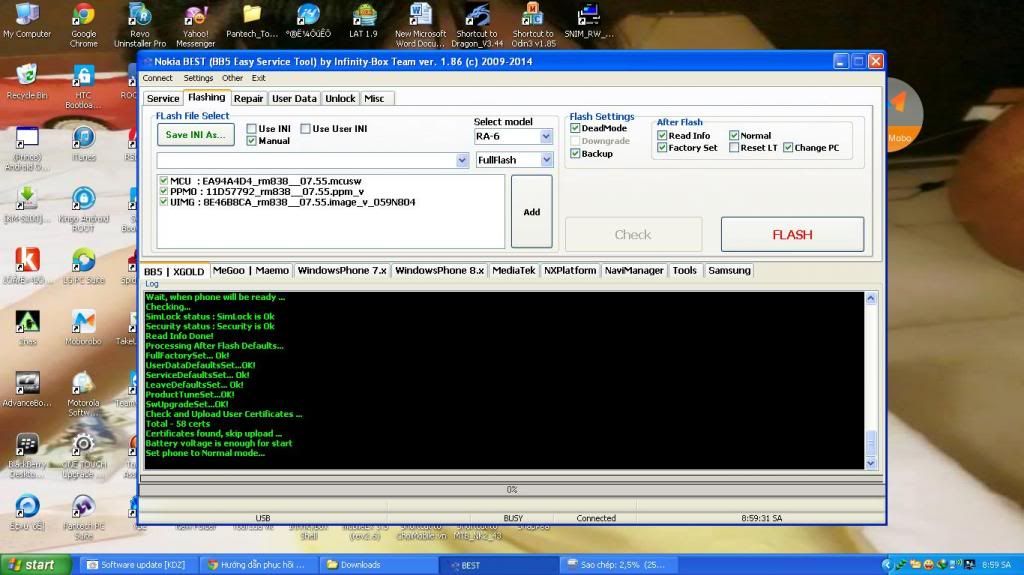Open the Pantech_To... folder on the desktop

tap(251, 20)
